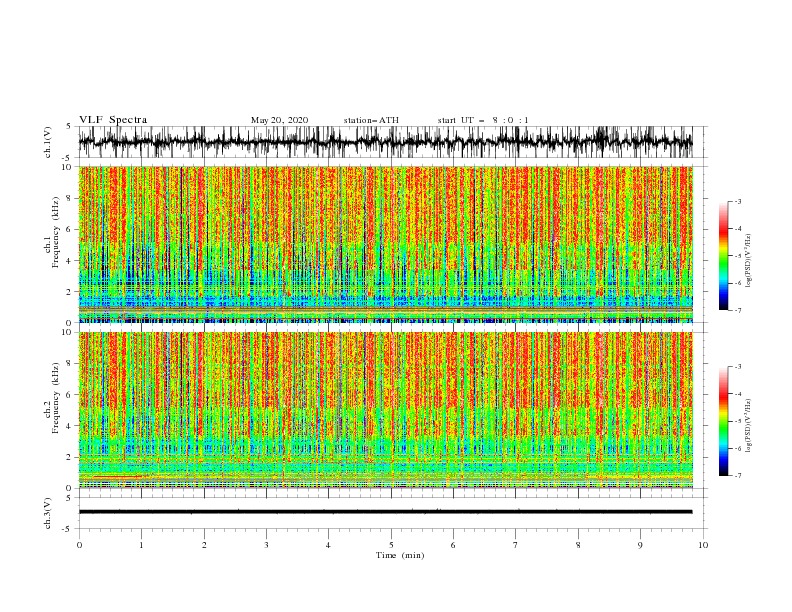Click the "5" tick on the time axis
This screenshot has height=612, width=792.
391,545
